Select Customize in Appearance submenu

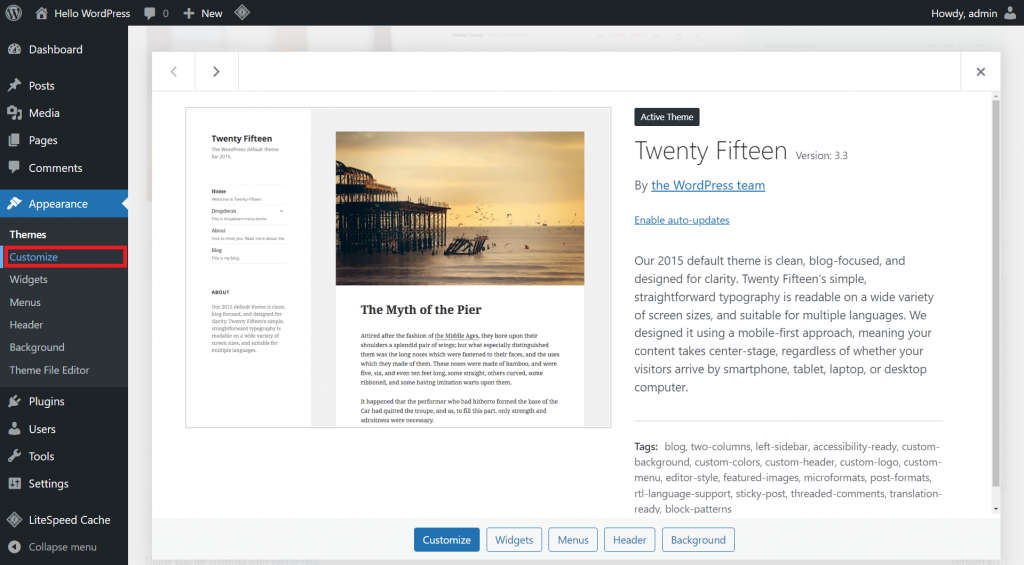tap(33, 257)
